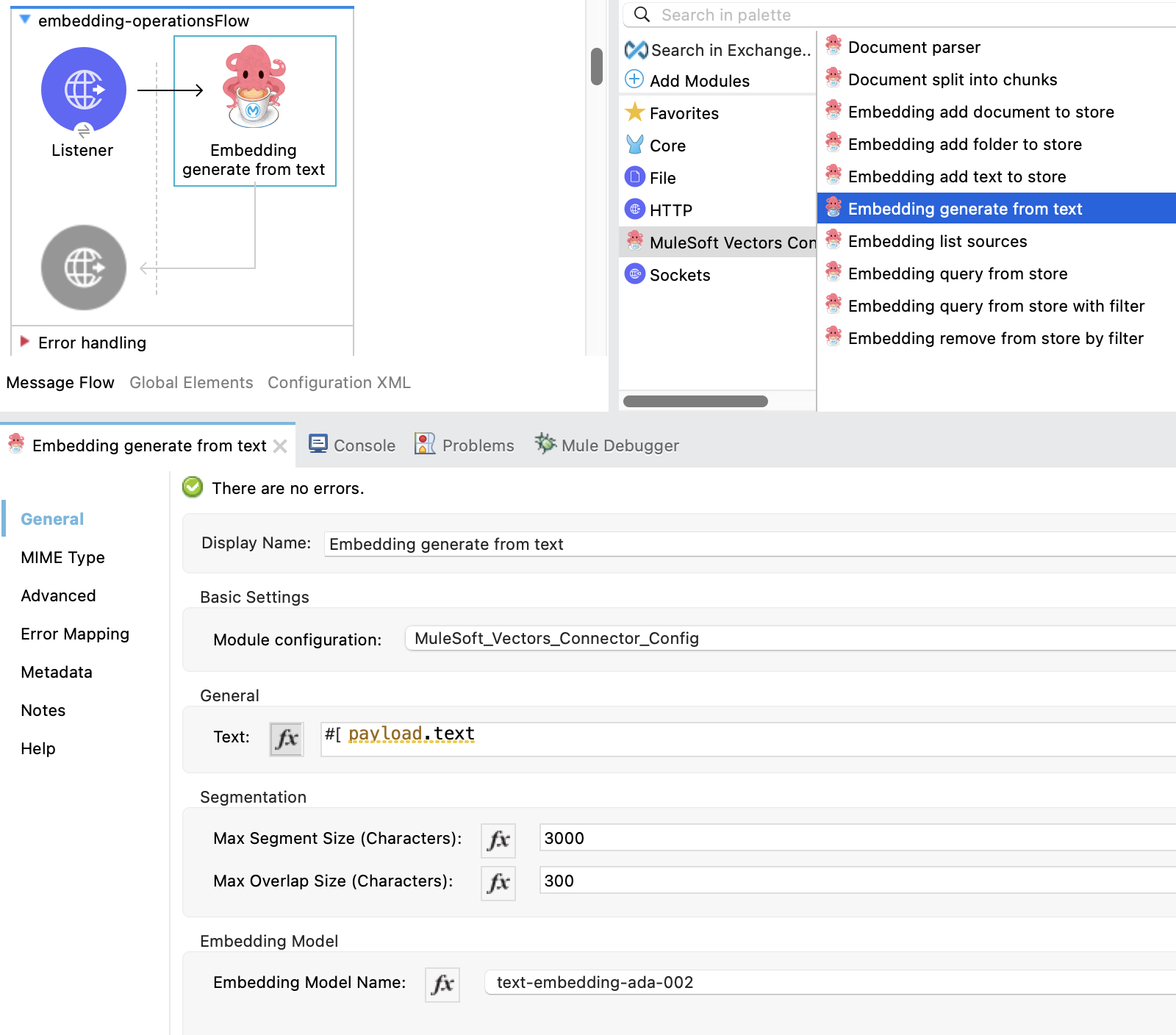This screenshot has width=1176, height=1035.
Task: Select the Sockets module icon
Action: tap(634, 274)
